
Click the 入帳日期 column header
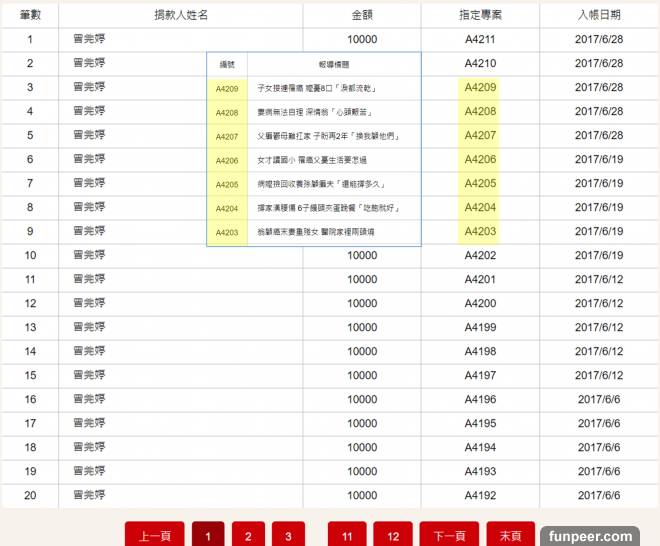(599, 16)
